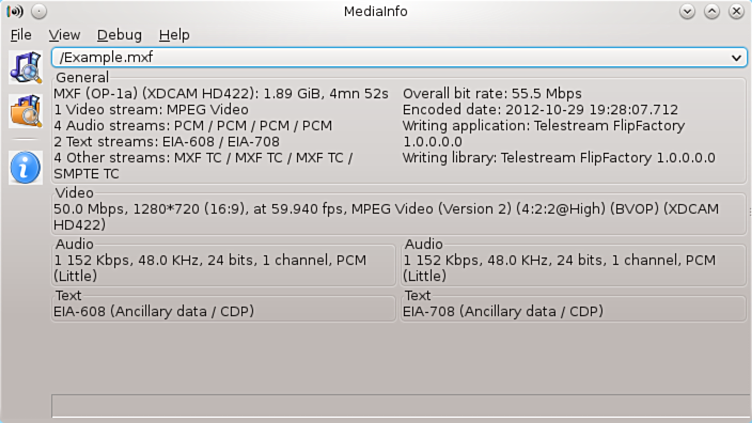
Task: Click the MediaInfo app icon in title bar
Action: (x=15, y=12)
